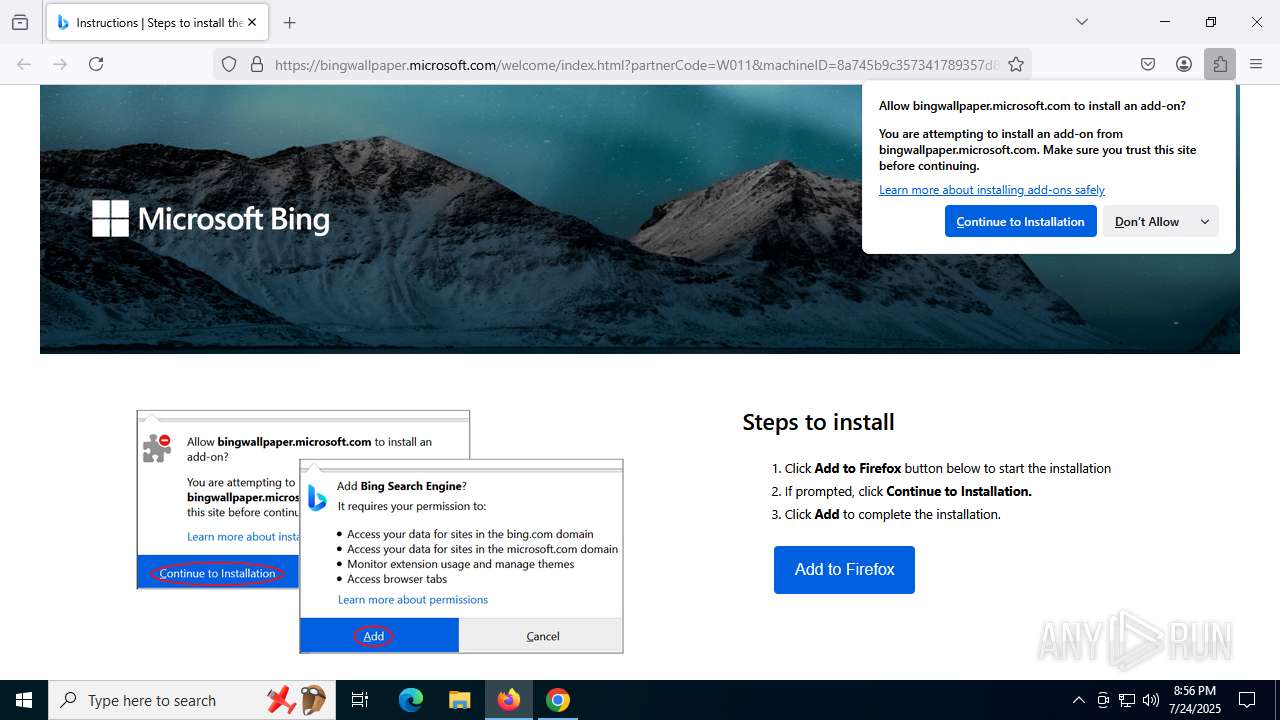Click the Microsoft Bing logo

[211, 218]
